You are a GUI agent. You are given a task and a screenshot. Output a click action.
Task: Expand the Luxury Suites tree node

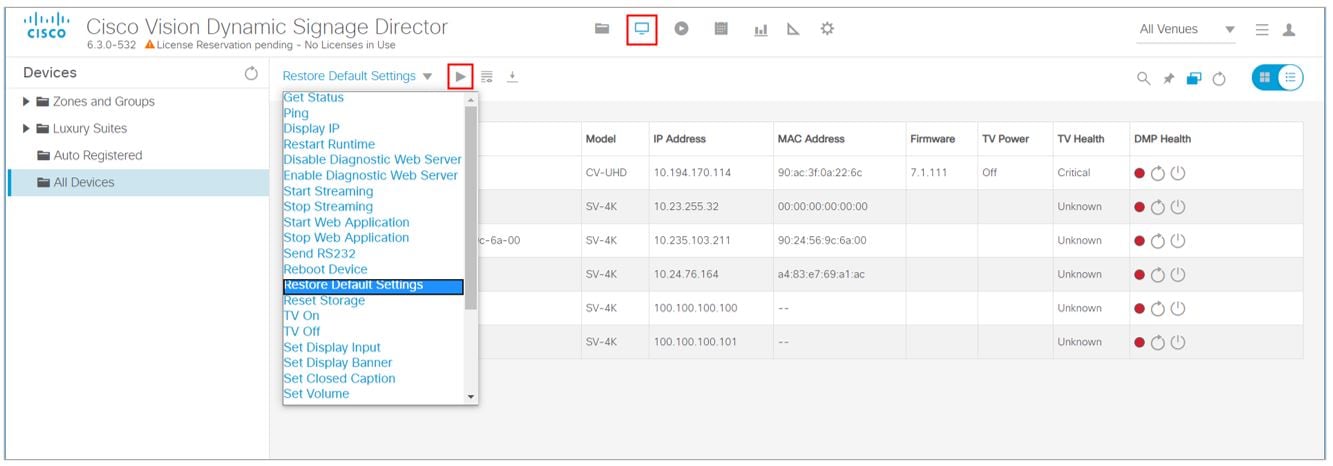coord(26,129)
